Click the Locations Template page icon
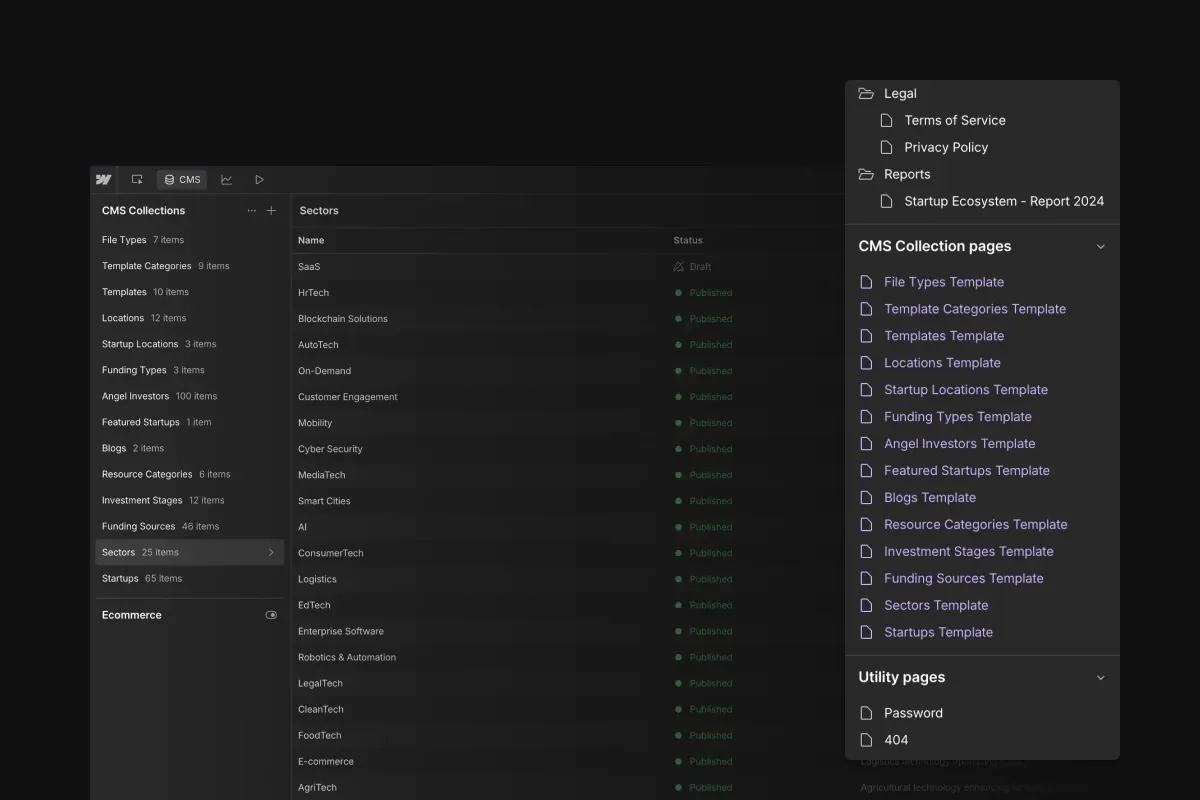Screen dimensions: 1200x800 [x=866, y=363]
